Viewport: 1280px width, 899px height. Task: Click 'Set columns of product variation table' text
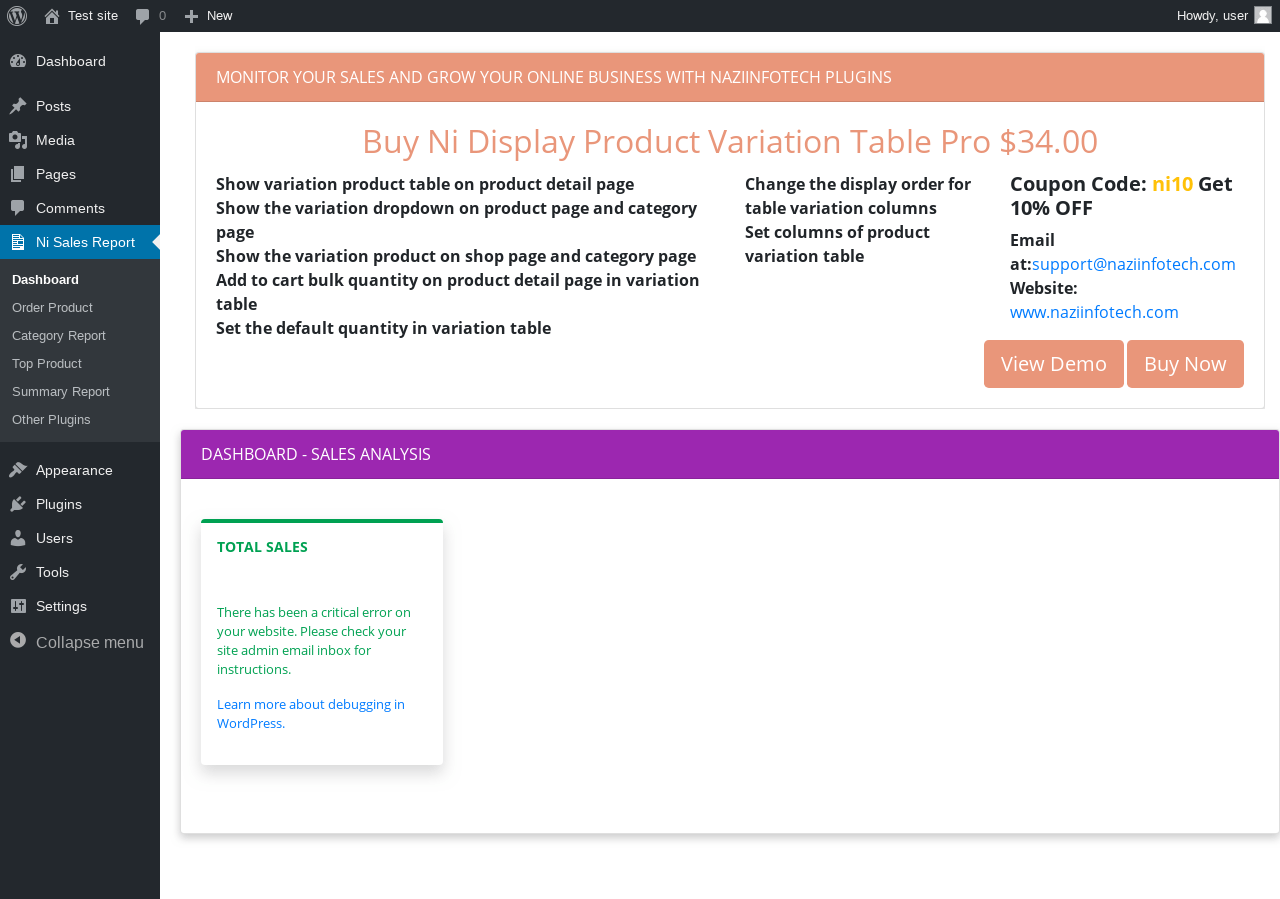click(x=837, y=244)
